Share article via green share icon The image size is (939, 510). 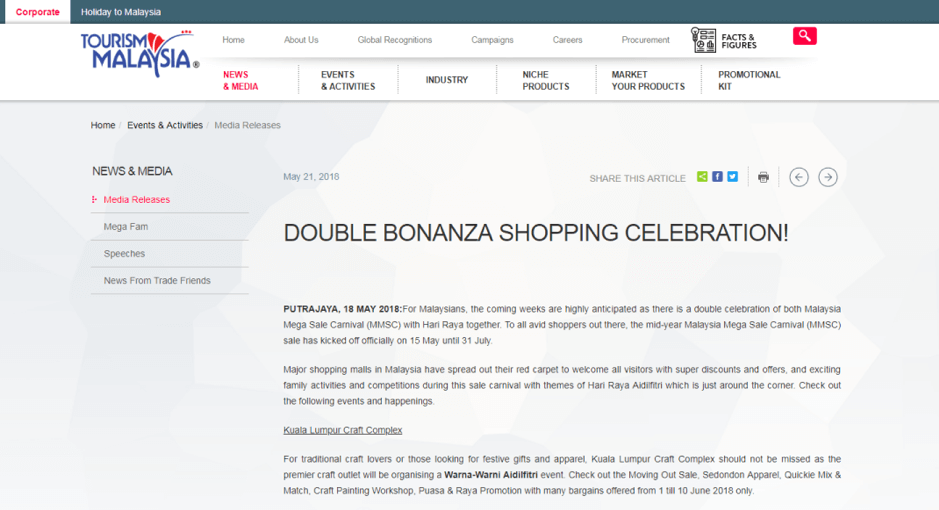(702, 177)
